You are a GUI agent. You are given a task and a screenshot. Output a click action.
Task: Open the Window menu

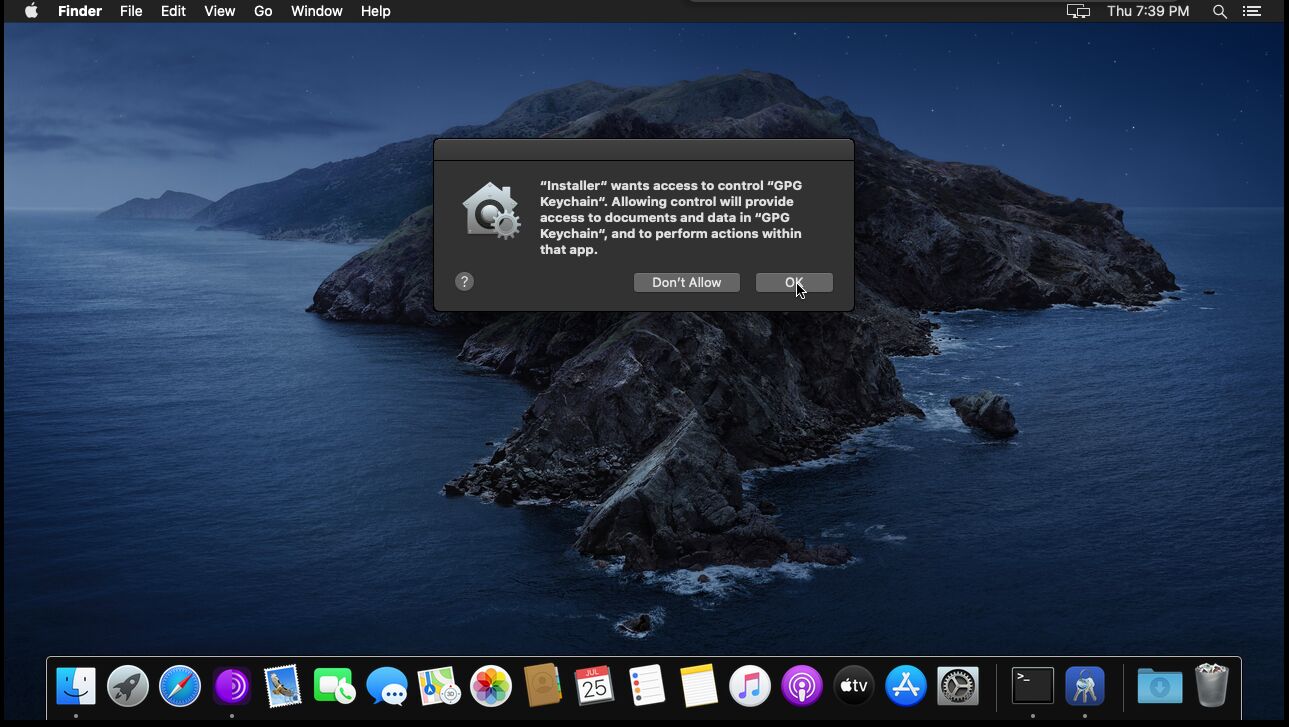[x=316, y=11]
